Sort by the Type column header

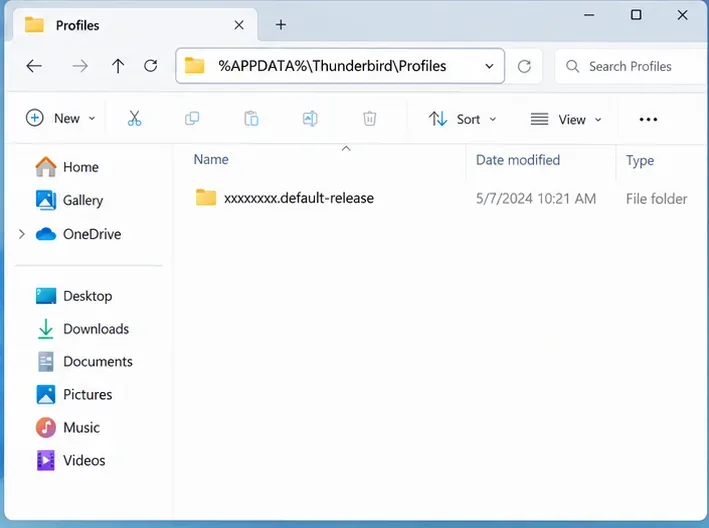[x=640, y=160]
